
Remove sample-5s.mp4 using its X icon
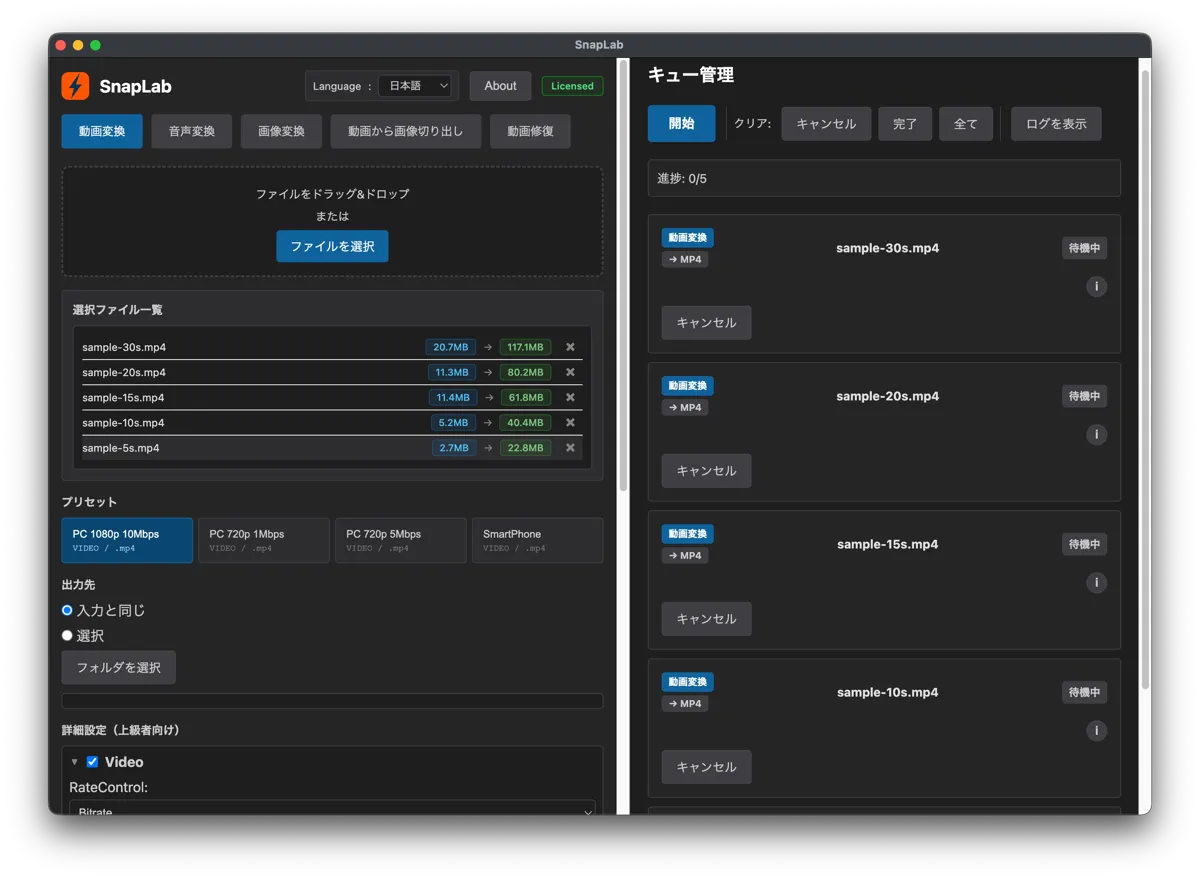570,447
